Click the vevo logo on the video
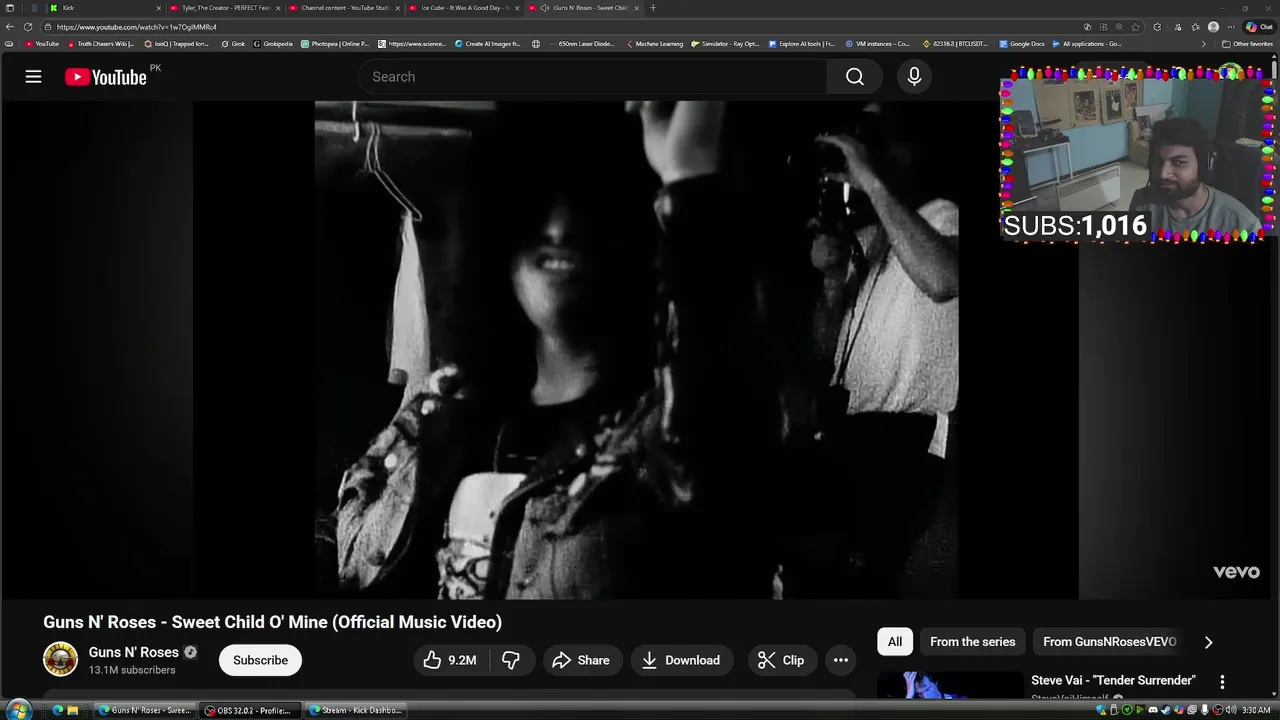 tap(1236, 572)
